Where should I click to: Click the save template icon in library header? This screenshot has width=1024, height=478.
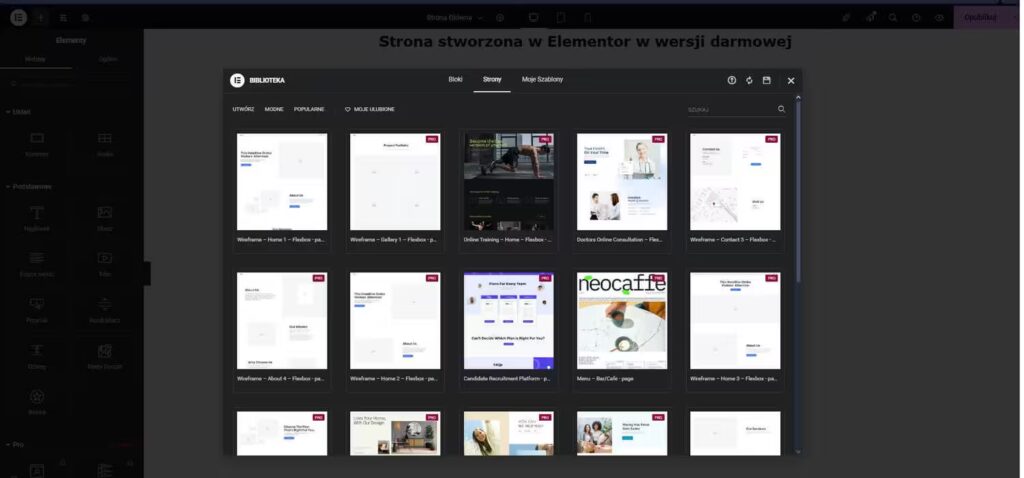[x=767, y=80]
